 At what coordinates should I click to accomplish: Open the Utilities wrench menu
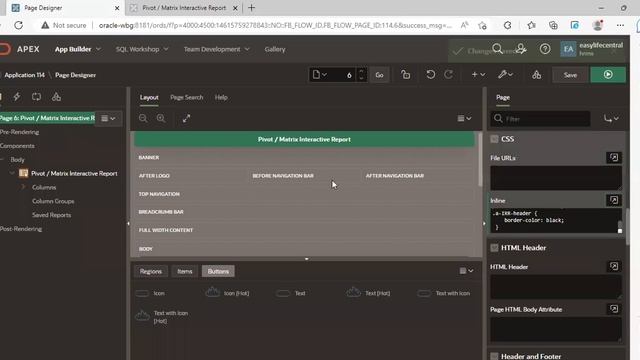click(x=505, y=75)
